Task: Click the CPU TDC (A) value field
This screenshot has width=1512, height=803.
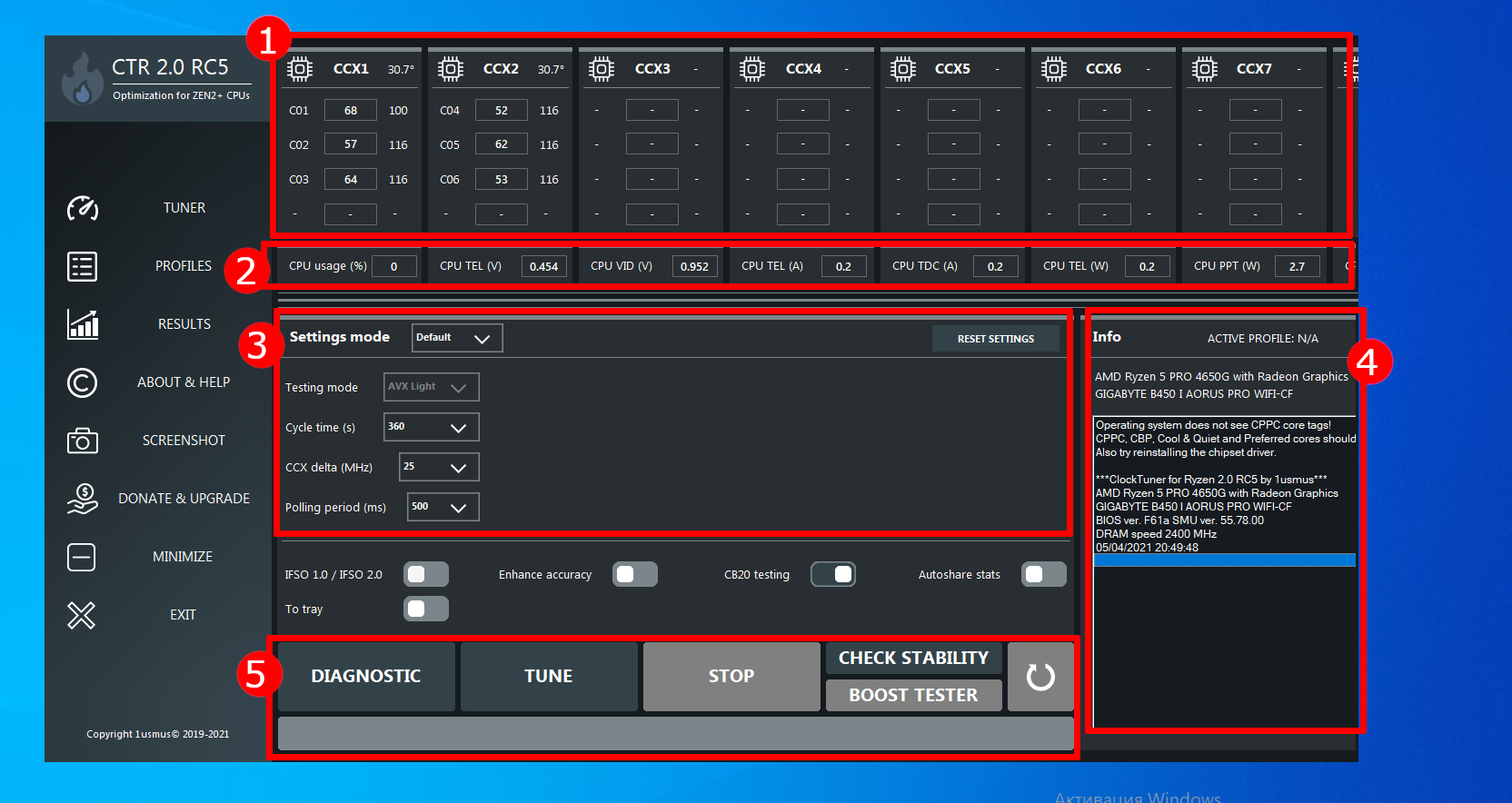Action: (996, 266)
